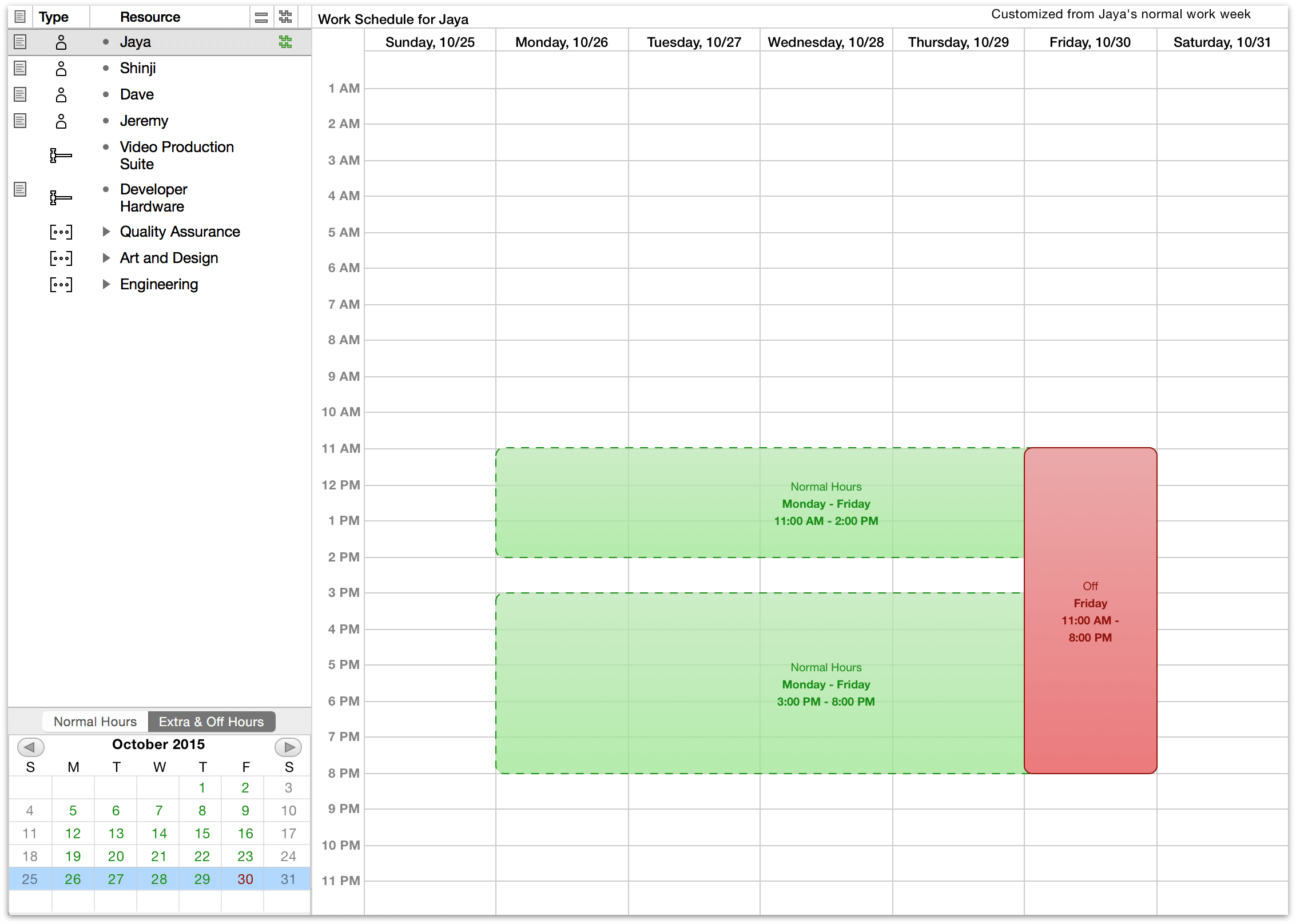Select the Extra & Off Hours tab

tap(211, 720)
